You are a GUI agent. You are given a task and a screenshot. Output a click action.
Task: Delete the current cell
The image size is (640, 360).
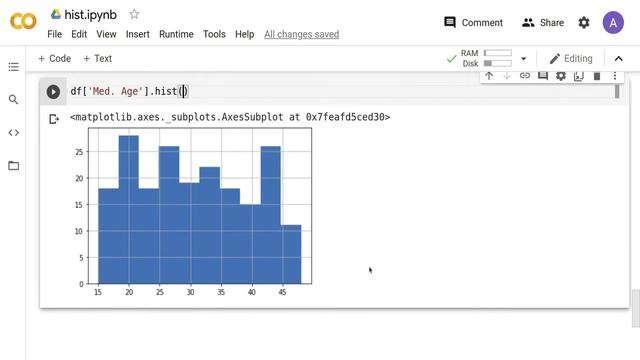point(597,76)
